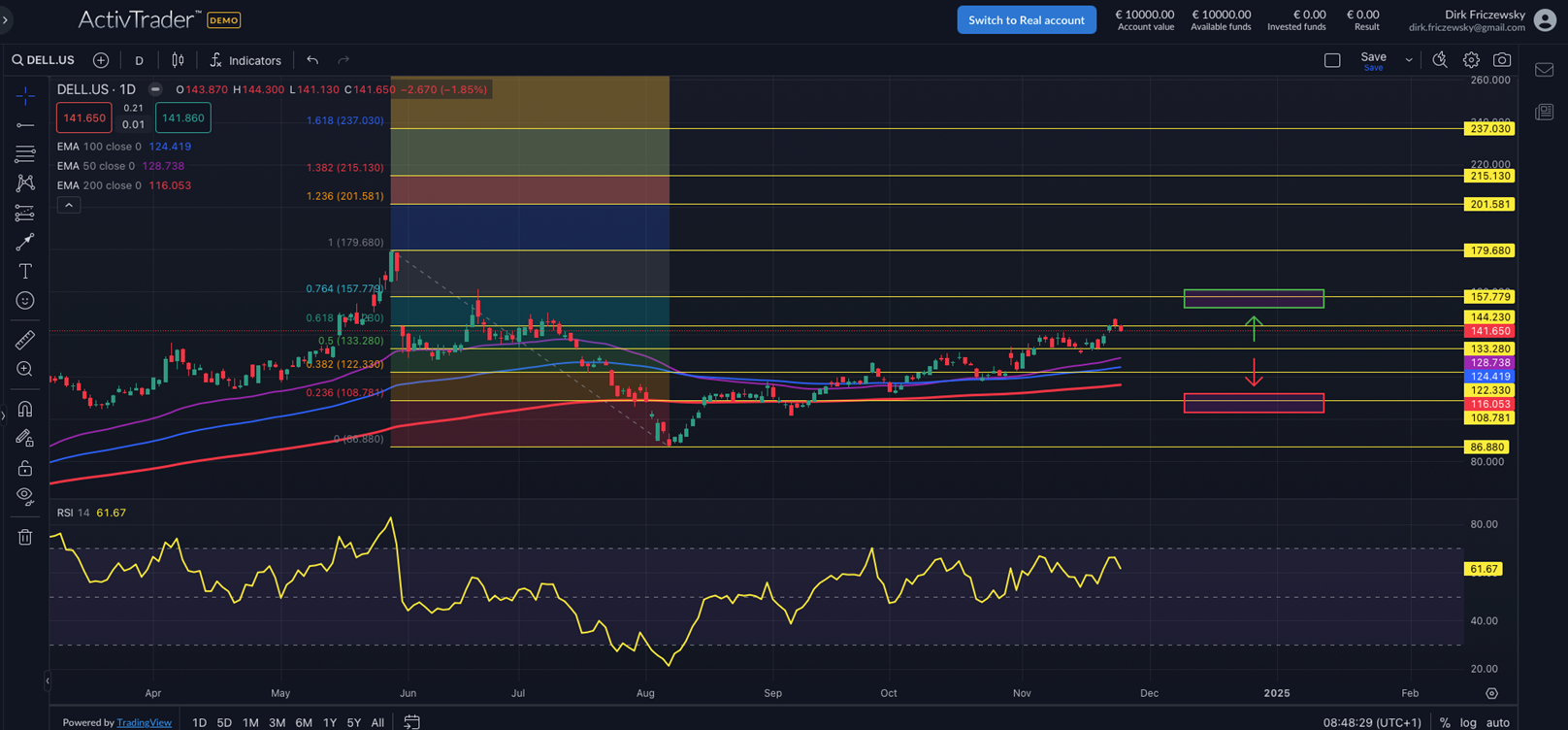1568x730 pixels.
Task: Open chart settings gear icon
Action: point(1471,60)
